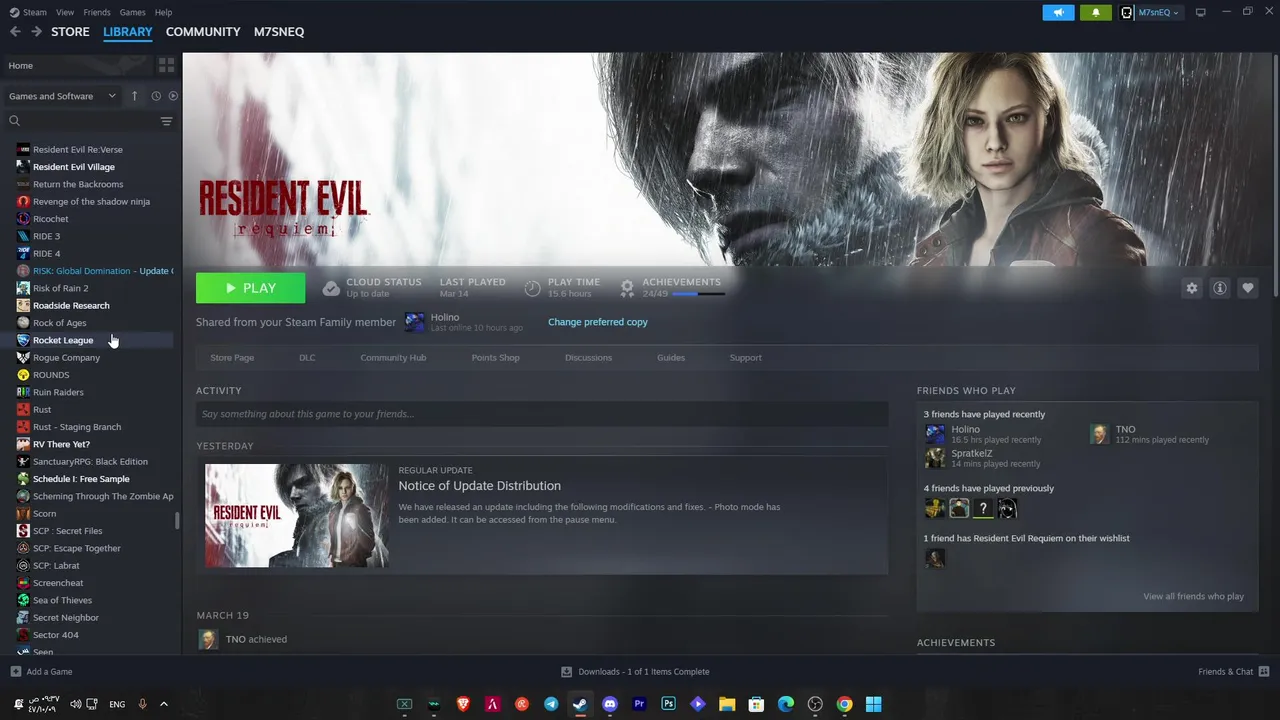Open the Friends menu

coord(97,12)
